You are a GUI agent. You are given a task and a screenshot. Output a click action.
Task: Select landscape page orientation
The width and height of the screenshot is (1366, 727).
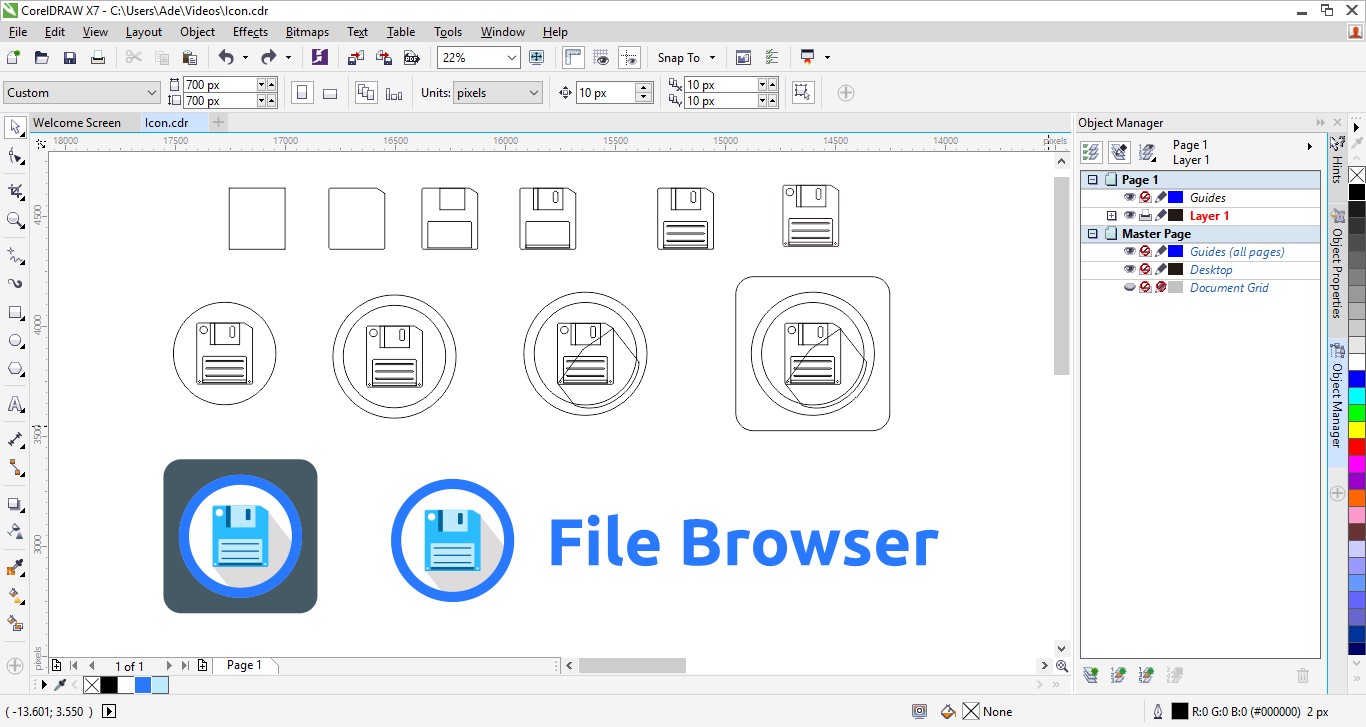pos(330,93)
